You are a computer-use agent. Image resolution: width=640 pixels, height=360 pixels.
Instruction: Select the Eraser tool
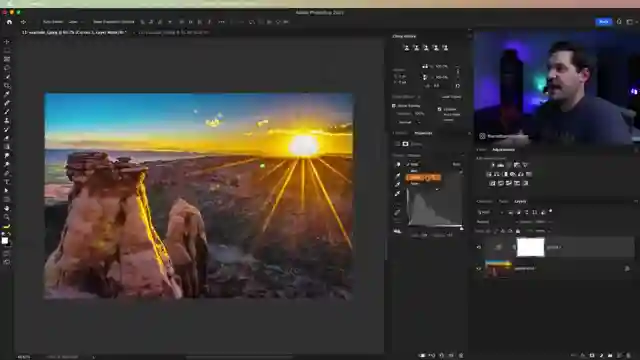point(7,138)
